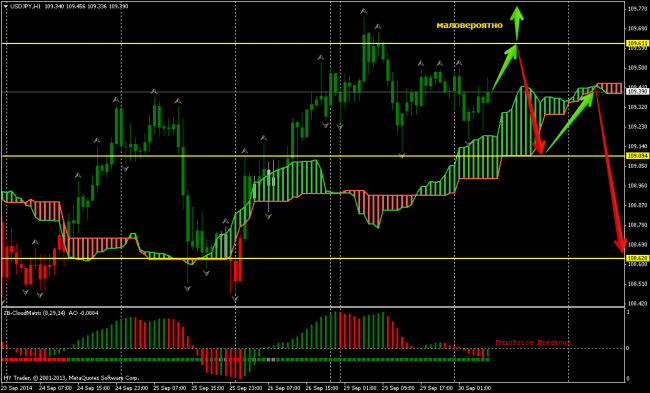Click the 24 Sep 07:00 time axis label

coord(56,388)
